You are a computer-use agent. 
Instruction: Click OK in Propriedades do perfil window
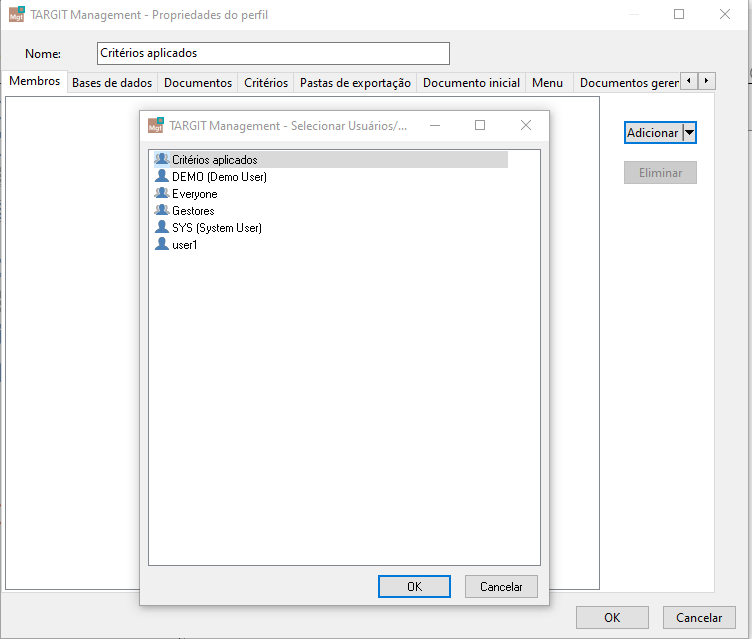(612, 617)
